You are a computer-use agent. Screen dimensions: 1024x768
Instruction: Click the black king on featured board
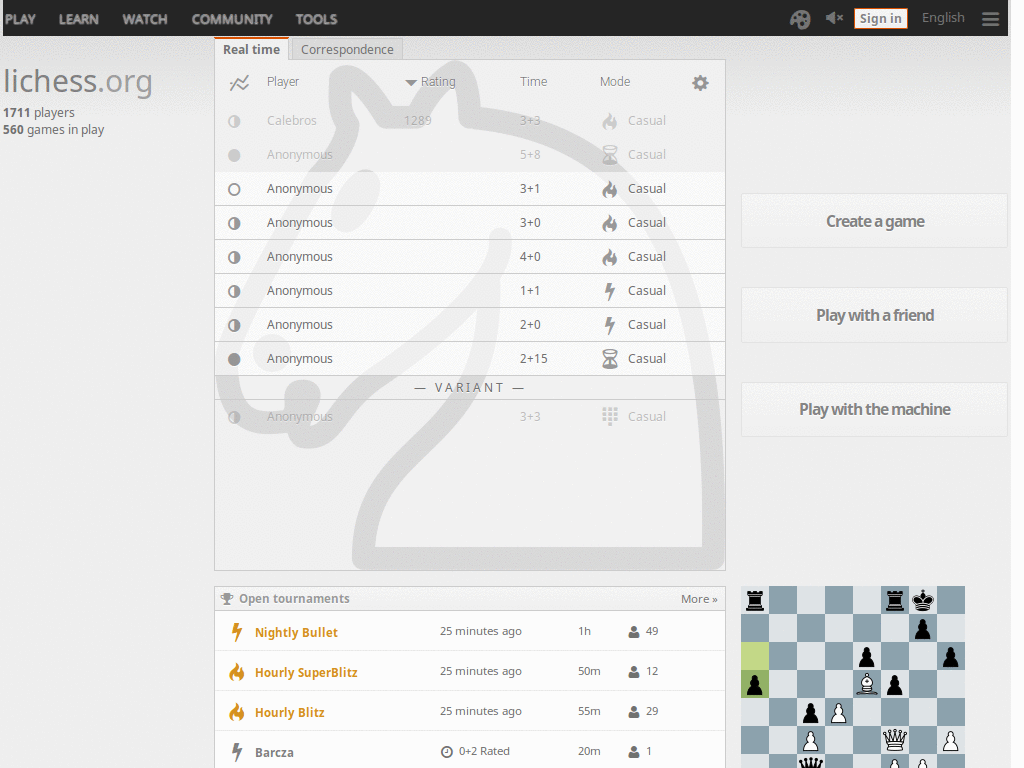(923, 600)
